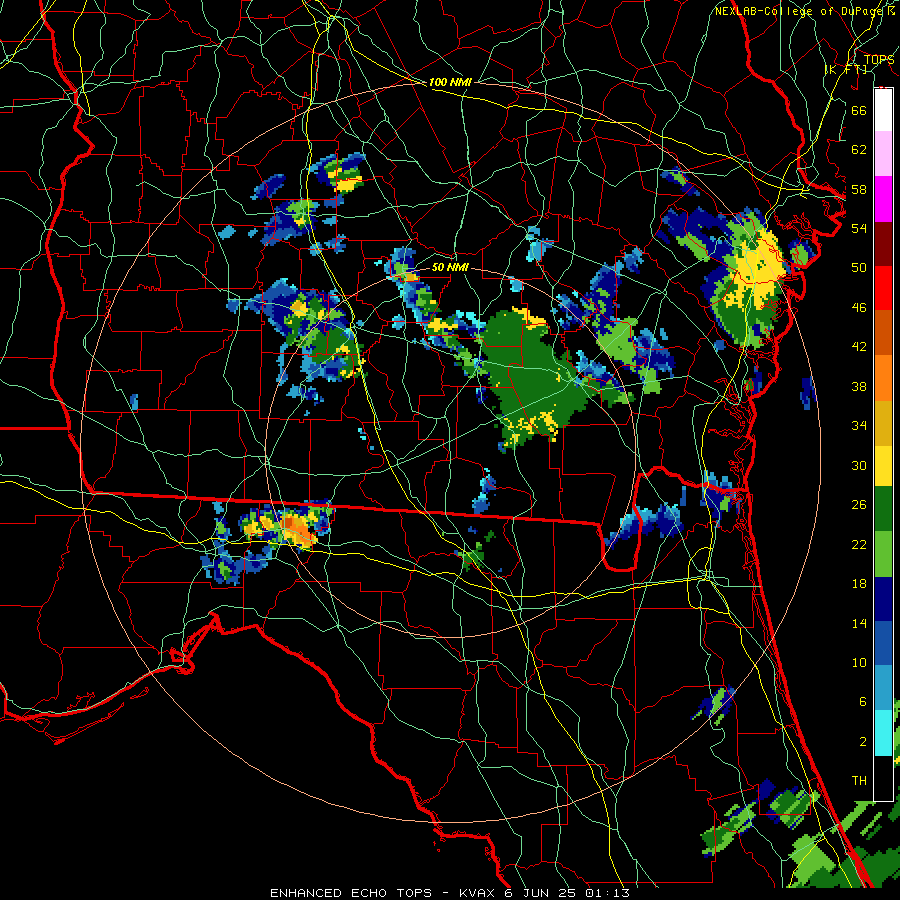Click the white swatch atop the legend

(x=883, y=110)
